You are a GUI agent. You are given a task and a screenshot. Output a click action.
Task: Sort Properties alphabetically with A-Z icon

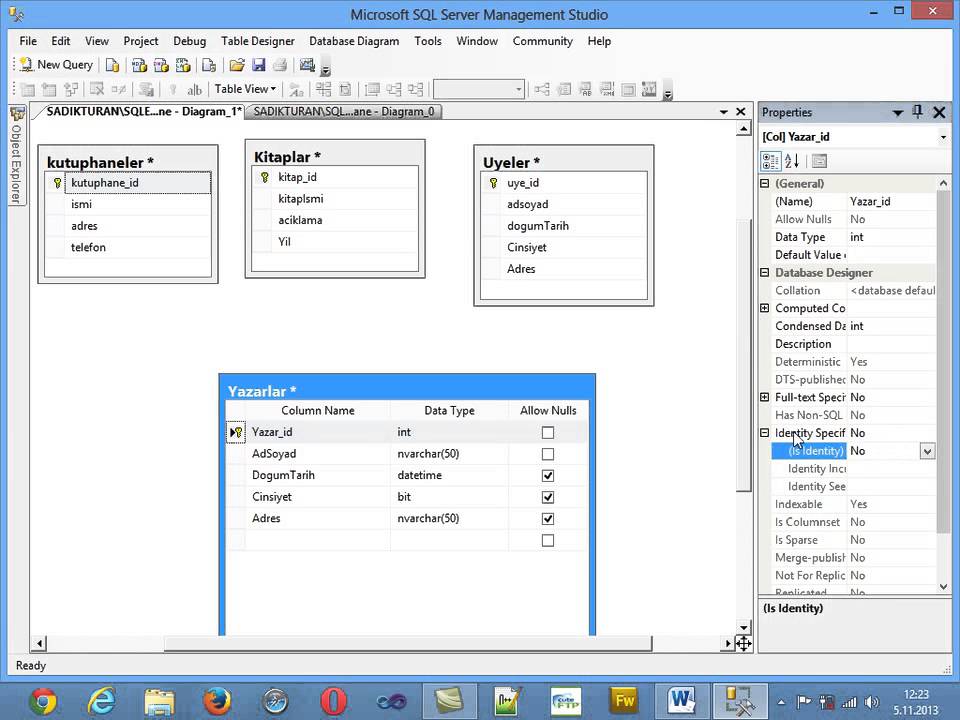click(x=792, y=161)
